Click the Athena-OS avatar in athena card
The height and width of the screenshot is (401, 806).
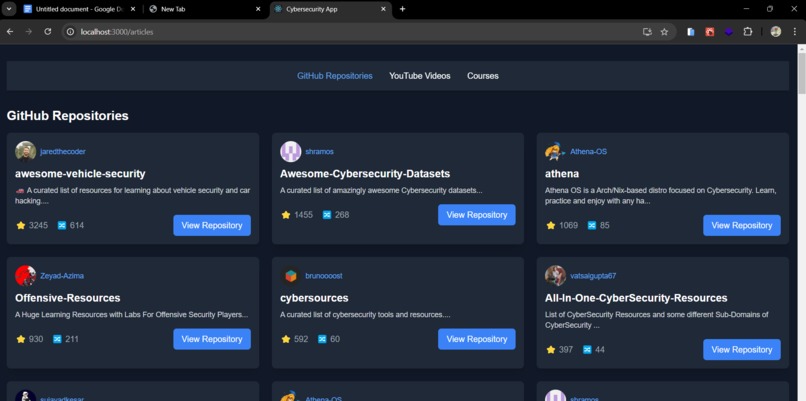point(555,152)
